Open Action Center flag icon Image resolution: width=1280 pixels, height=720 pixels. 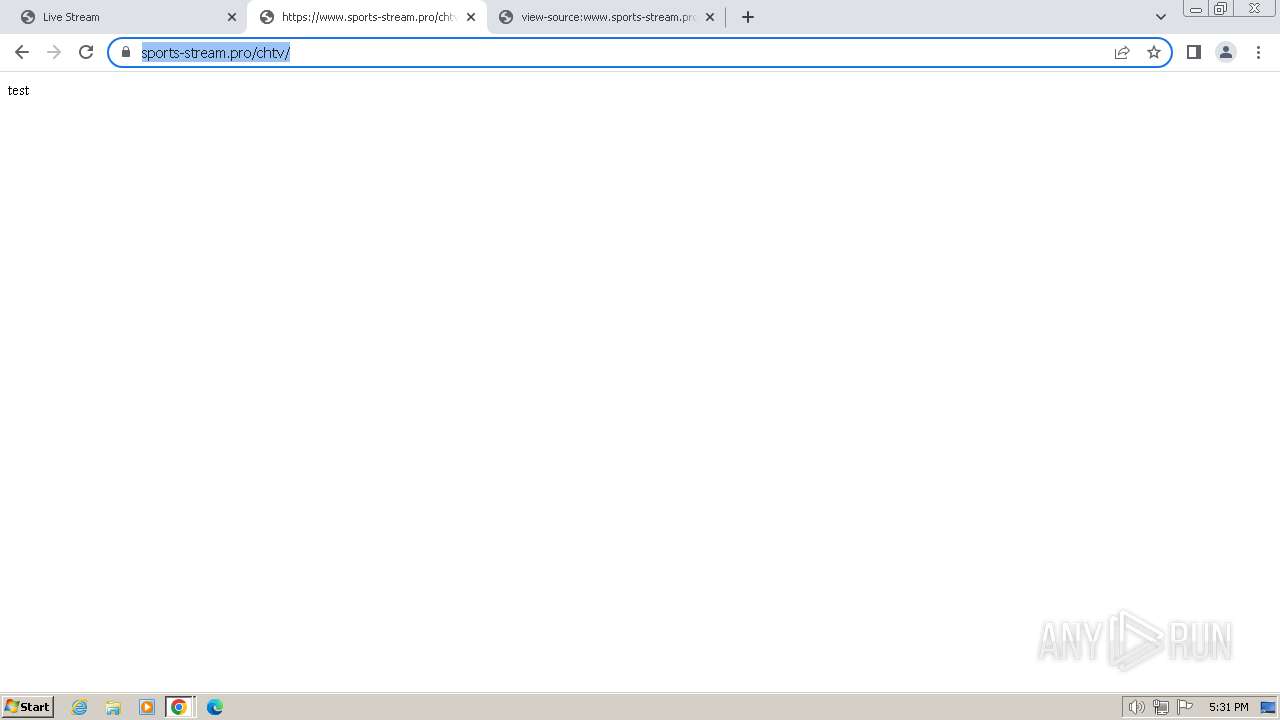(1185, 707)
